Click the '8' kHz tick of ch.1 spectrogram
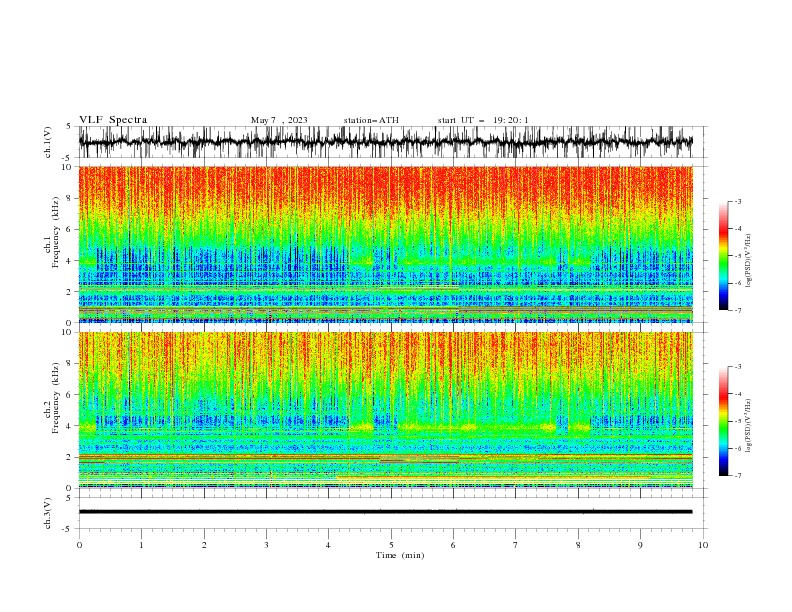 point(69,198)
